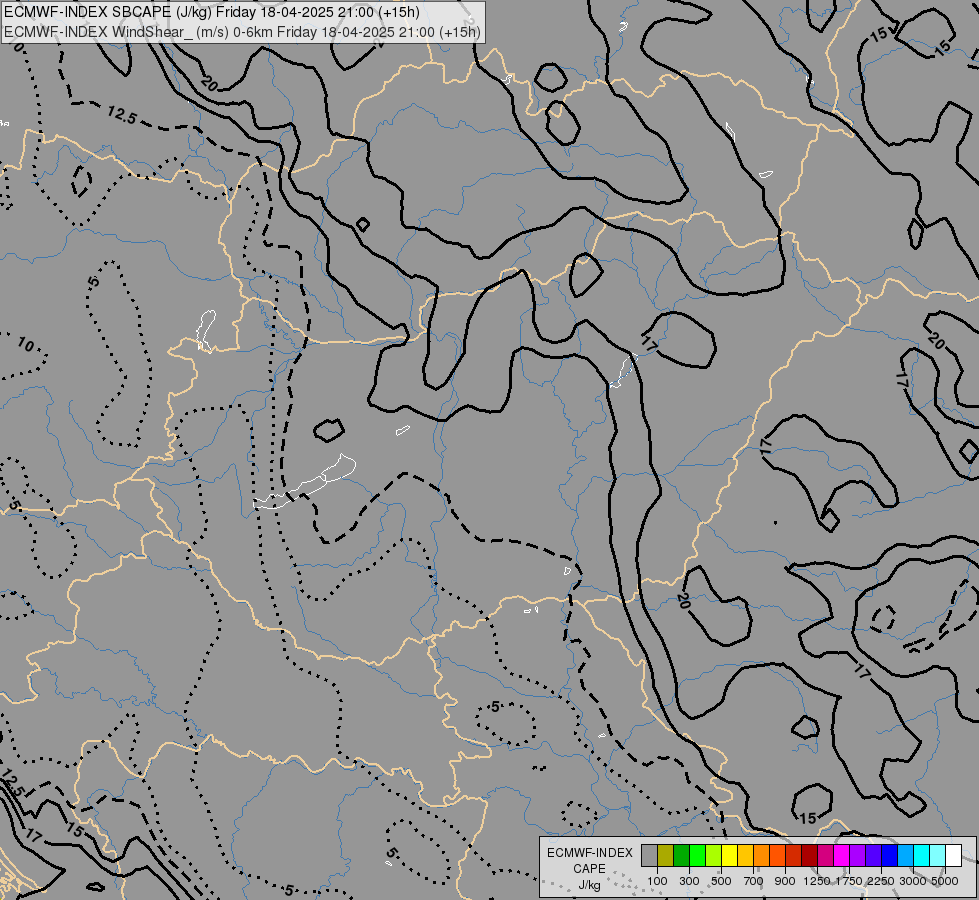
Task: Click the "10" dotted contour label on the map
Action: tap(26, 344)
